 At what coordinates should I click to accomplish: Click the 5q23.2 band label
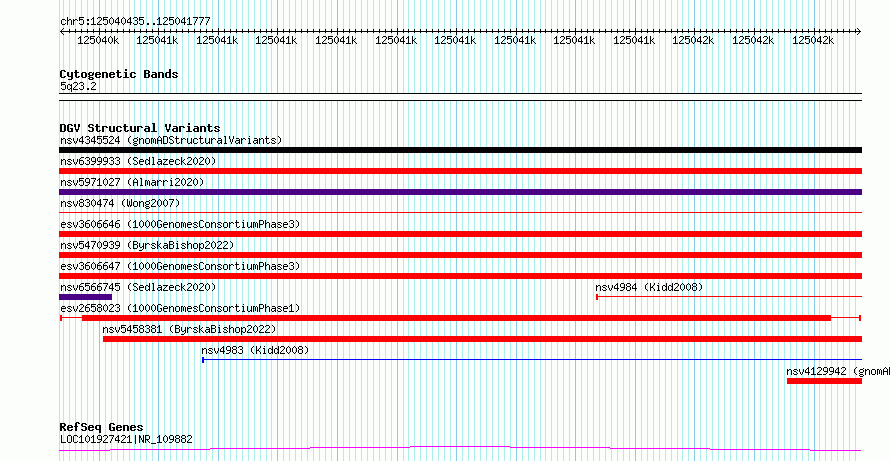[x=78, y=86]
